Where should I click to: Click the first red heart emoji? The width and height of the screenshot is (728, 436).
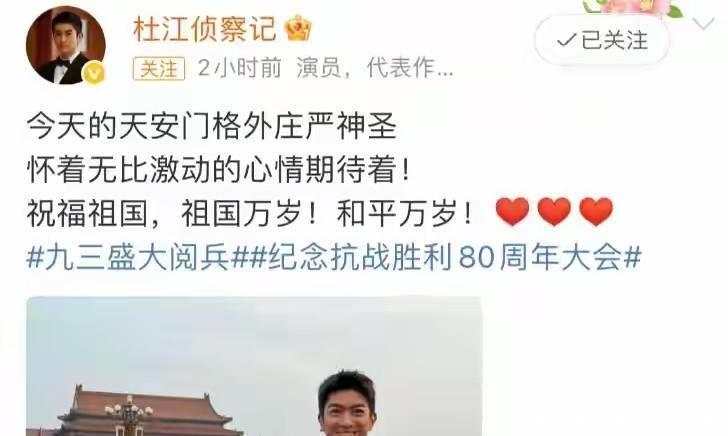pyautogui.click(x=512, y=211)
